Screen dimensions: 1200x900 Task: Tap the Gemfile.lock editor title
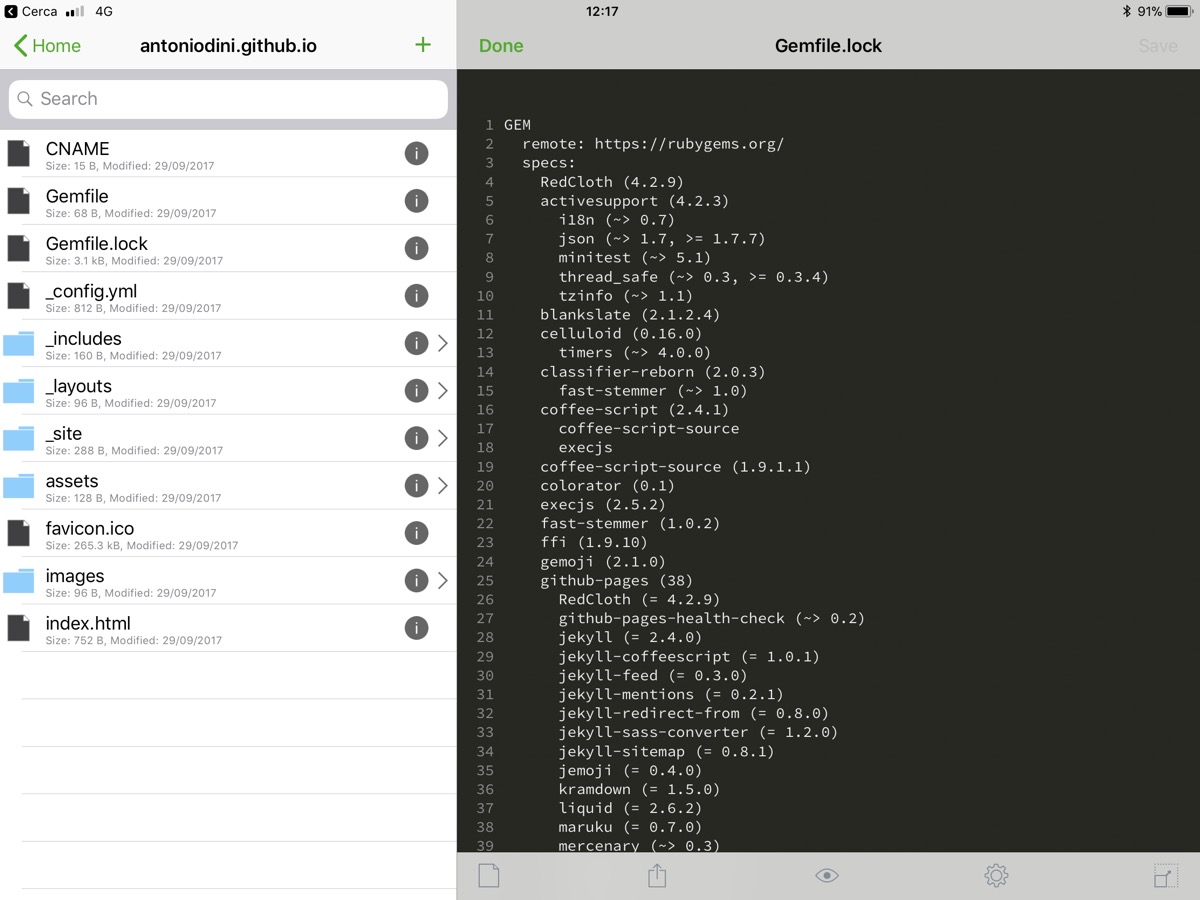(828, 46)
